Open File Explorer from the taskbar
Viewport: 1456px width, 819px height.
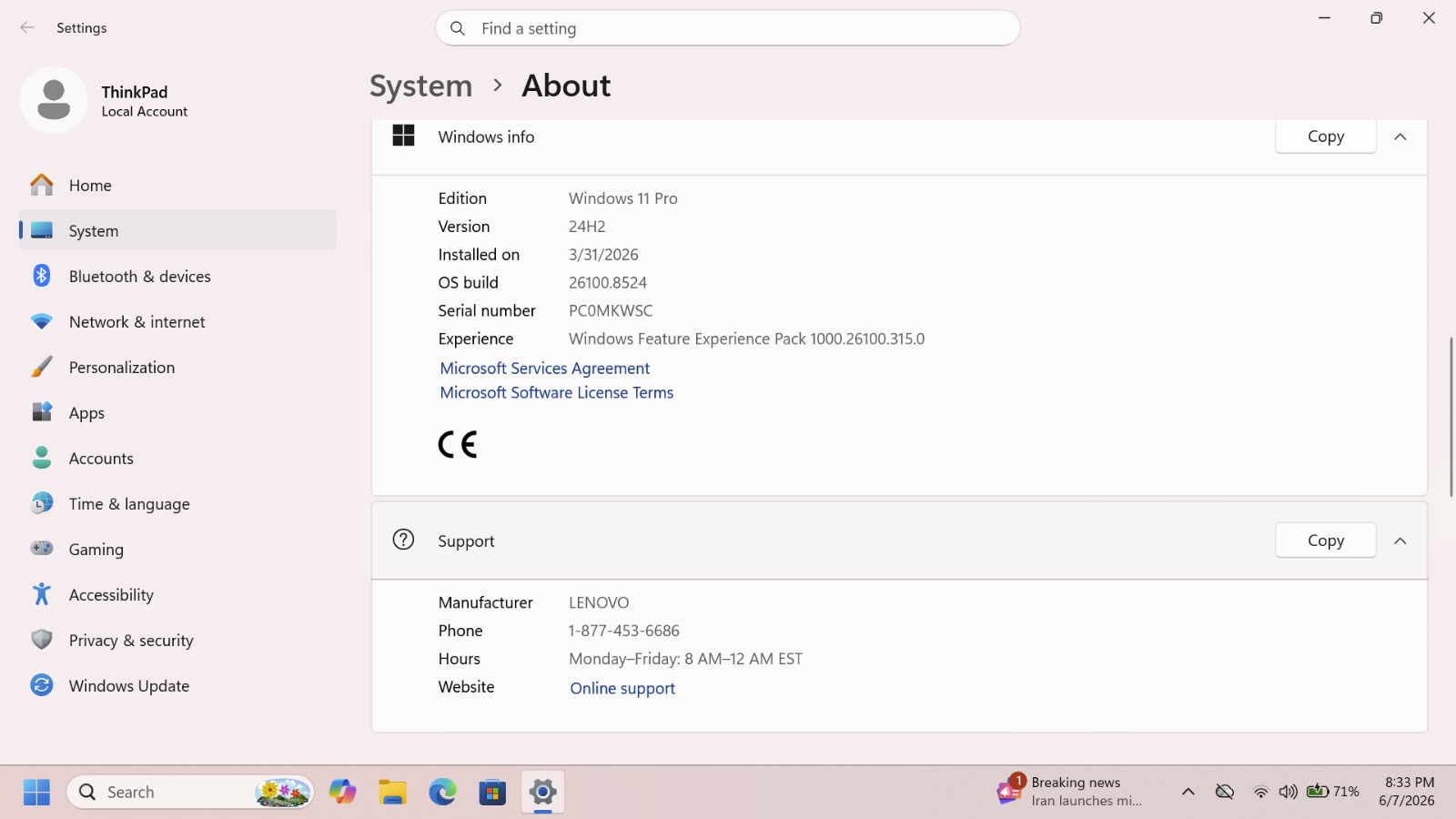click(x=392, y=793)
